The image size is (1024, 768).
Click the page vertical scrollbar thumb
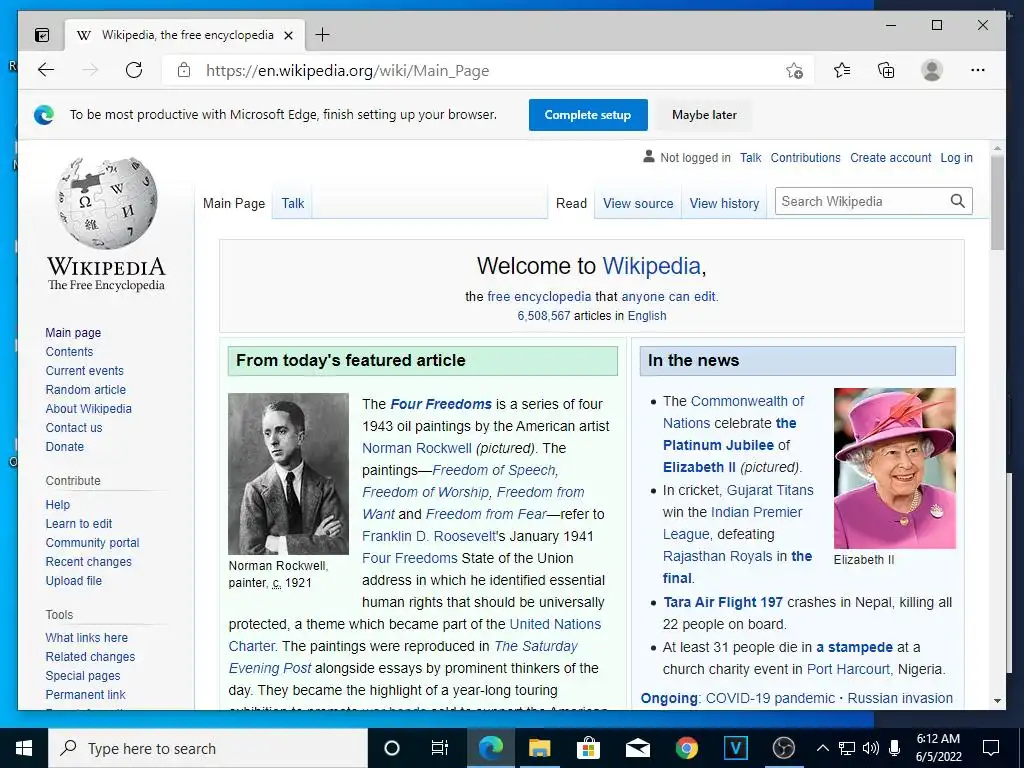[997, 202]
